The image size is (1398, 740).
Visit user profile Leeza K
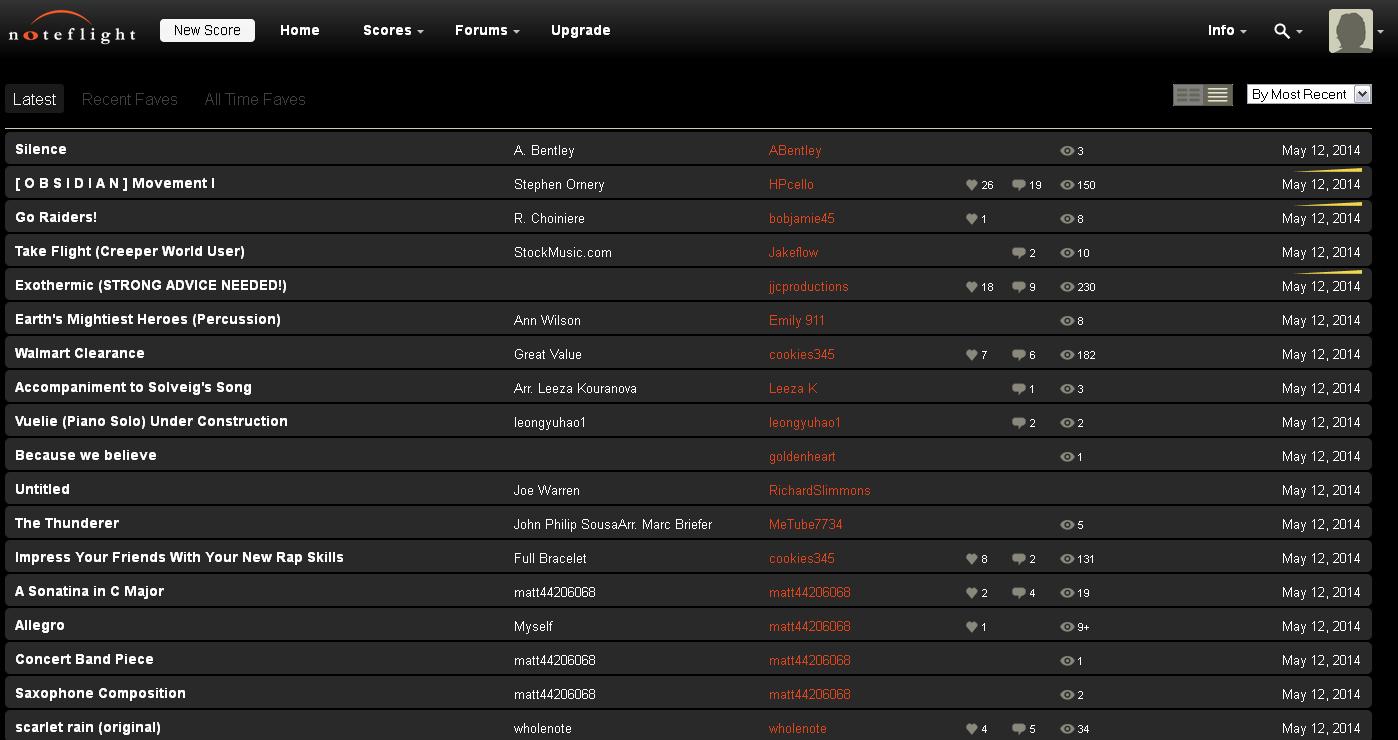(x=793, y=389)
